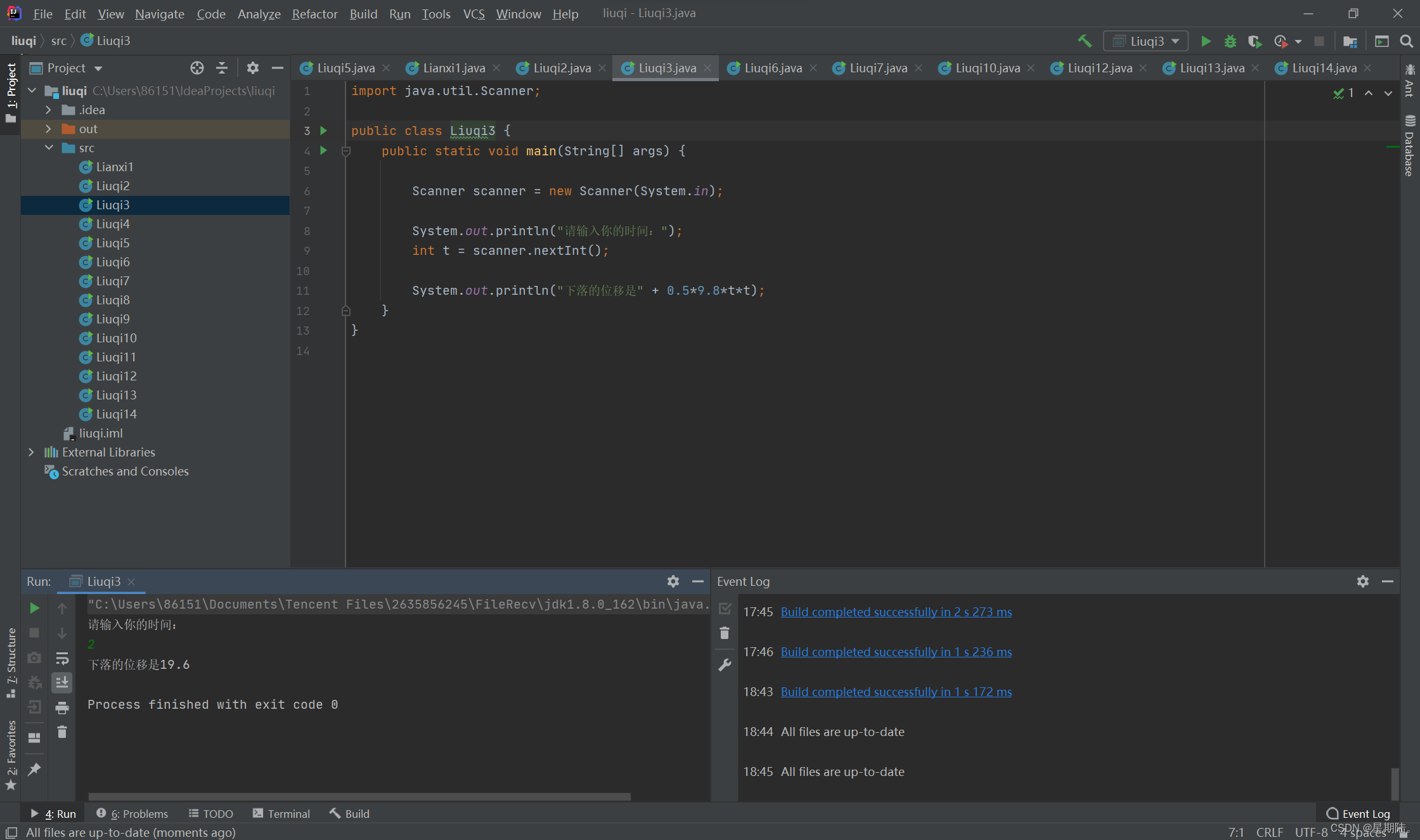Expand External Libraries node

pos(31,452)
